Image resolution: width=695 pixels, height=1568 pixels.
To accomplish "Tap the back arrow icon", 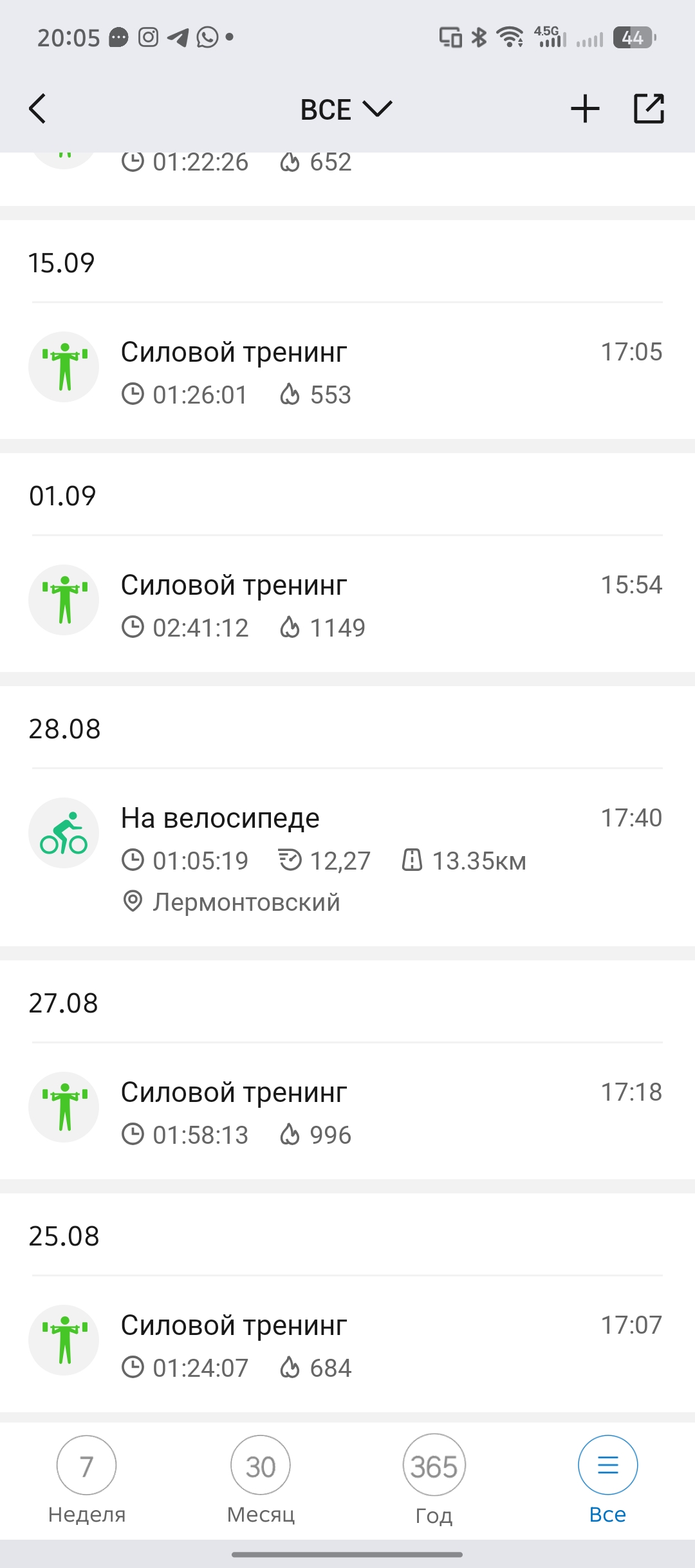I will point(38,108).
